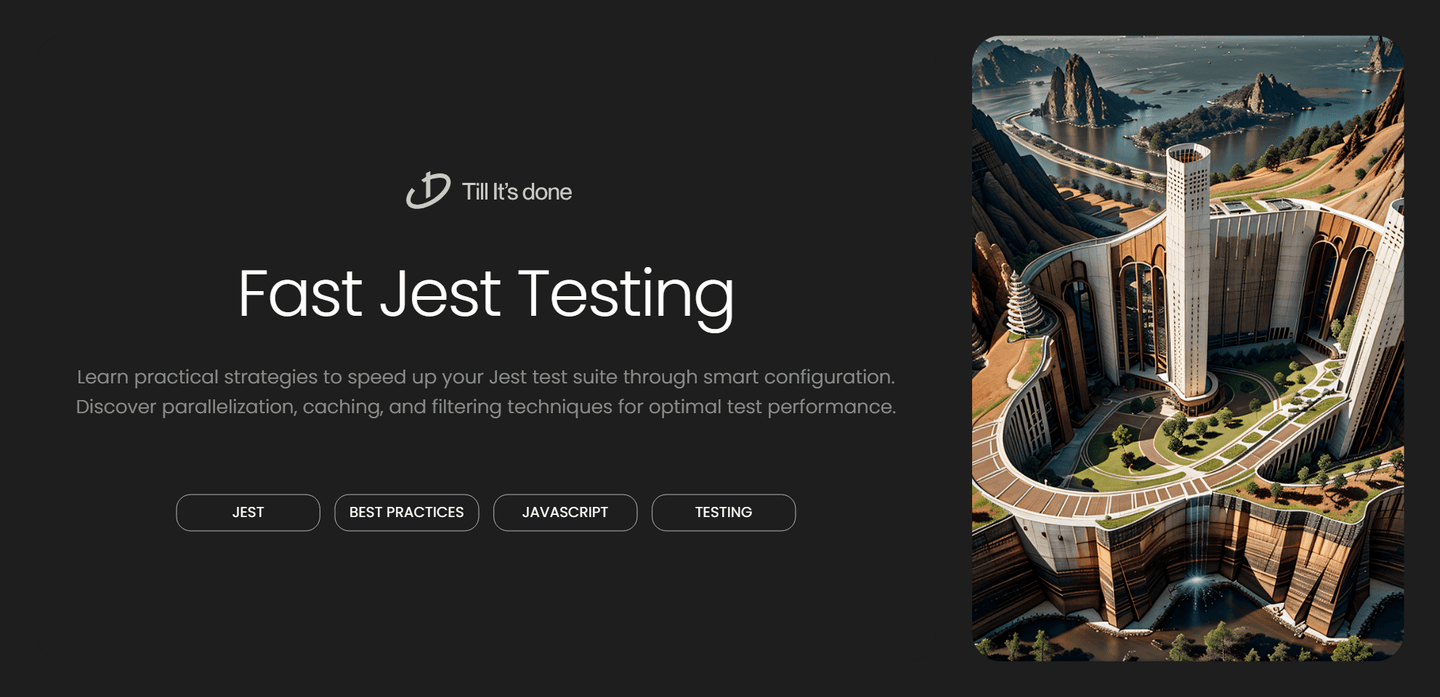This screenshot has width=1440, height=697.
Task: Click the tall white central tower in the artwork
Action: click(1189, 270)
